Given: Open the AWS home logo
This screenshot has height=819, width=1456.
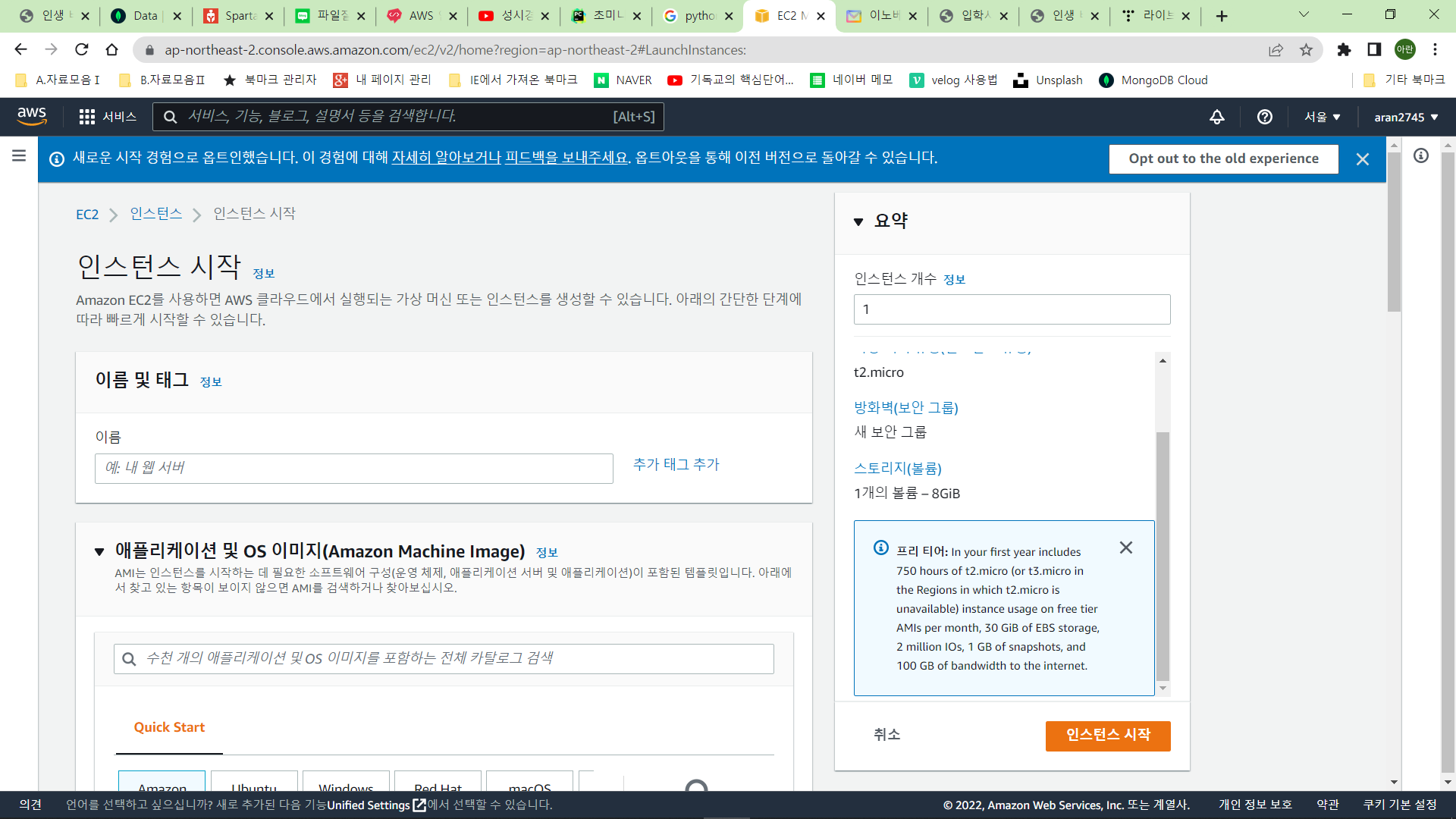Looking at the screenshot, I should [32, 116].
